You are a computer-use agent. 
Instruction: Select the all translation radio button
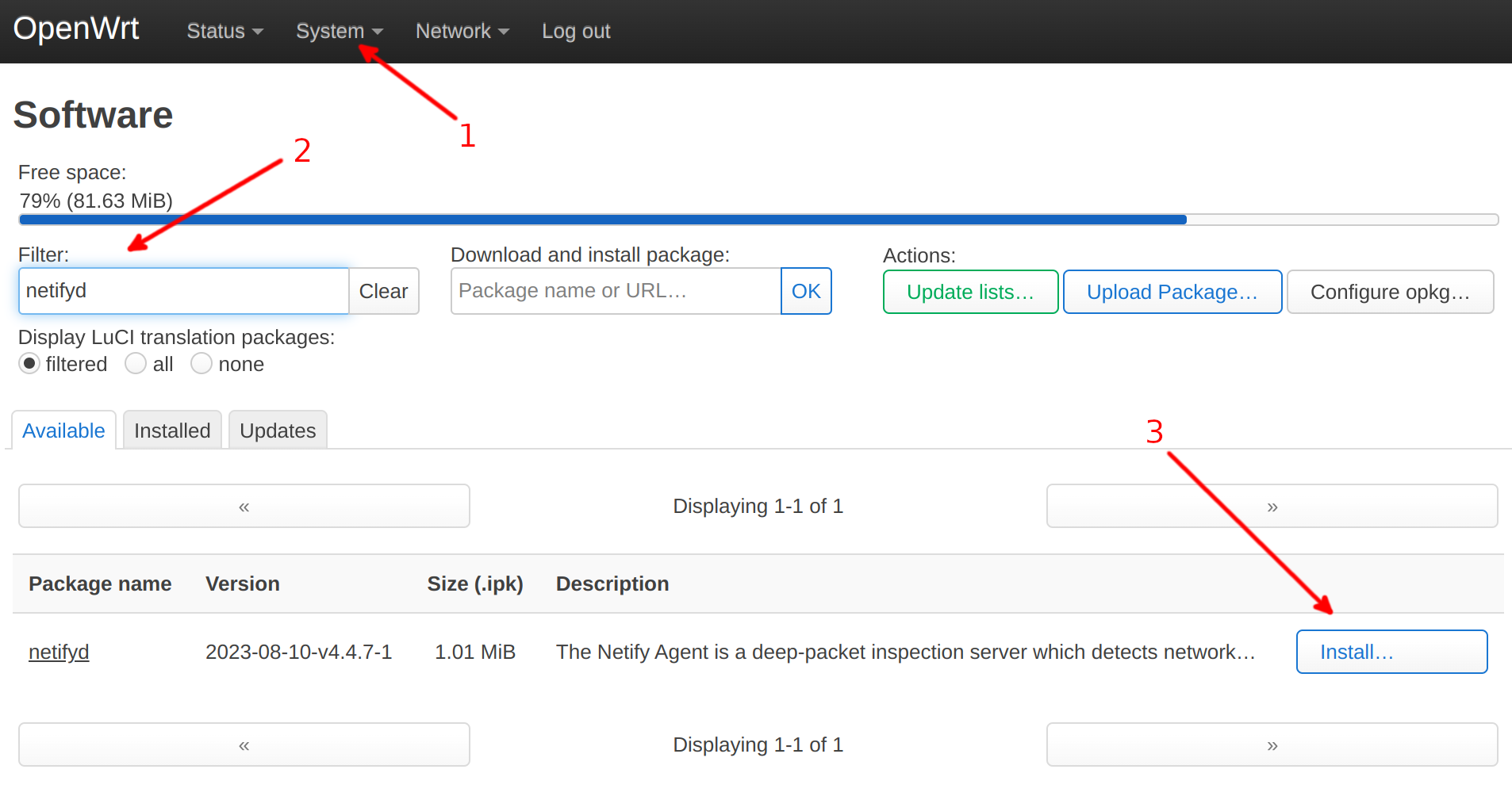click(136, 364)
